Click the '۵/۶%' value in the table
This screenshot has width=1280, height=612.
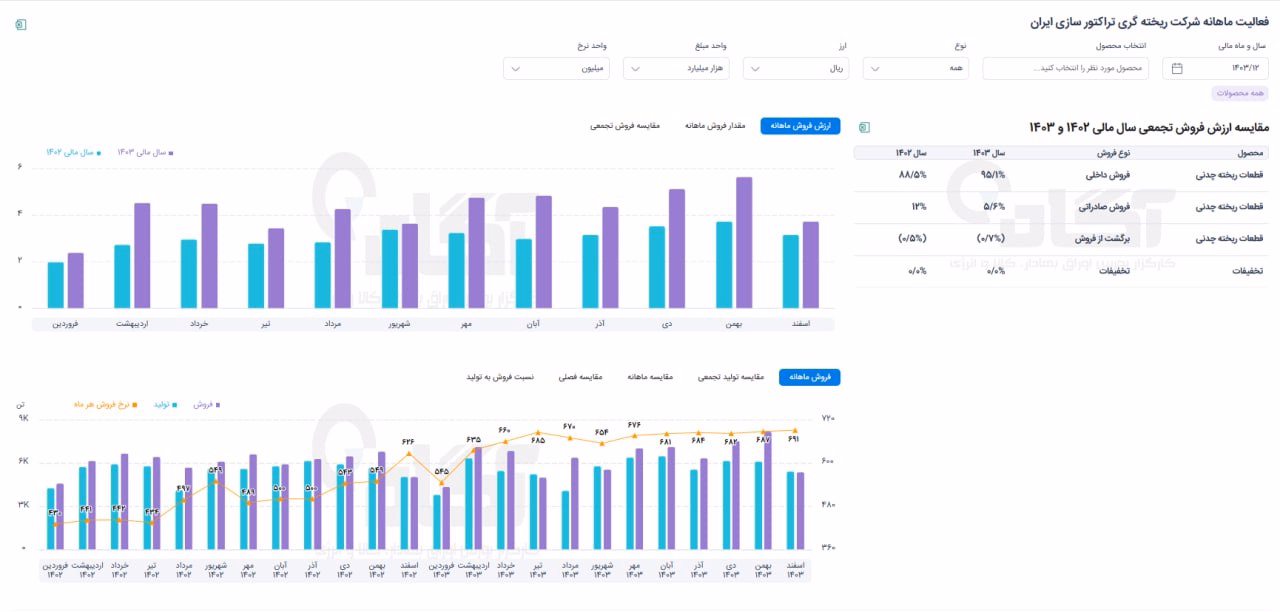995,207
